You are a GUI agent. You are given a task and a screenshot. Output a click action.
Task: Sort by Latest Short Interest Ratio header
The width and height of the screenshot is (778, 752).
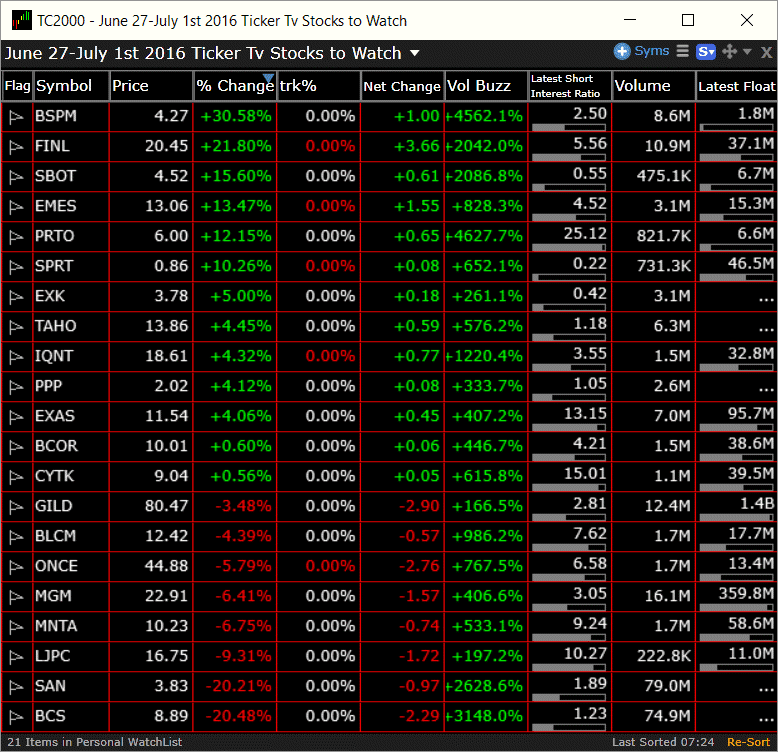(570, 86)
